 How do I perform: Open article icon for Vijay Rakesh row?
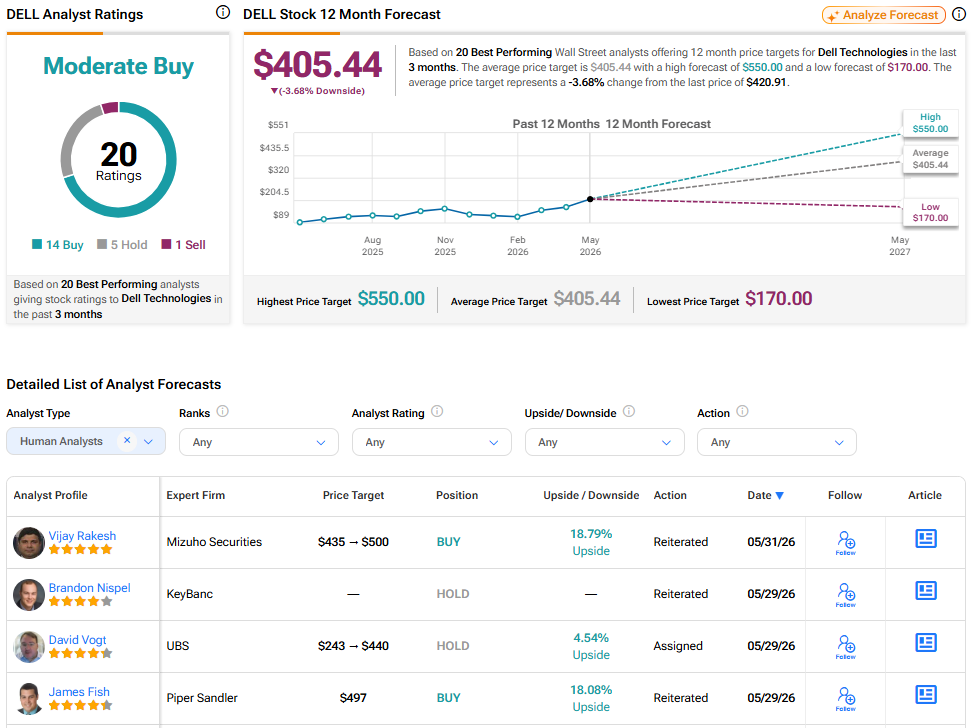[x=926, y=538]
